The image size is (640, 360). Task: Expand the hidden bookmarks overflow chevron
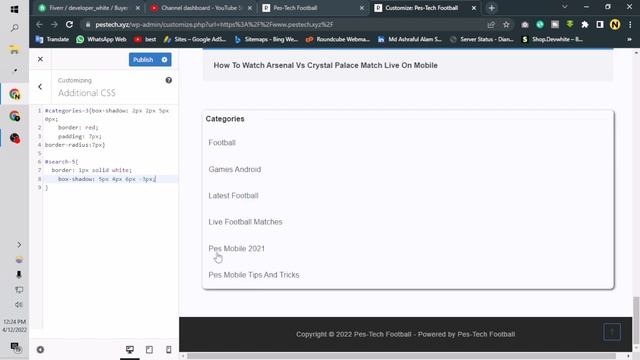pos(629,39)
